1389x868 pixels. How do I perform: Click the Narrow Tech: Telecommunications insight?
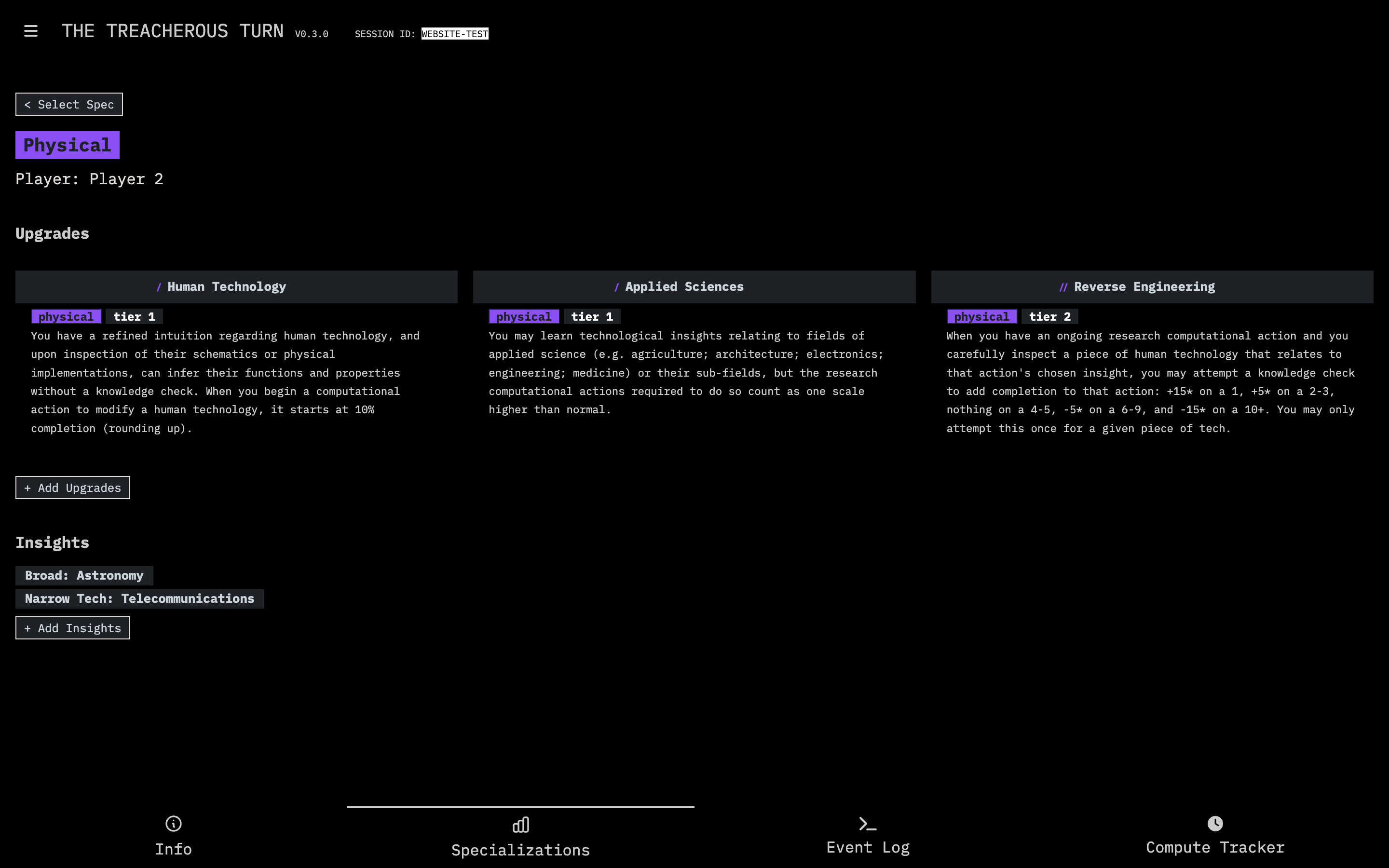click(139, 598)
